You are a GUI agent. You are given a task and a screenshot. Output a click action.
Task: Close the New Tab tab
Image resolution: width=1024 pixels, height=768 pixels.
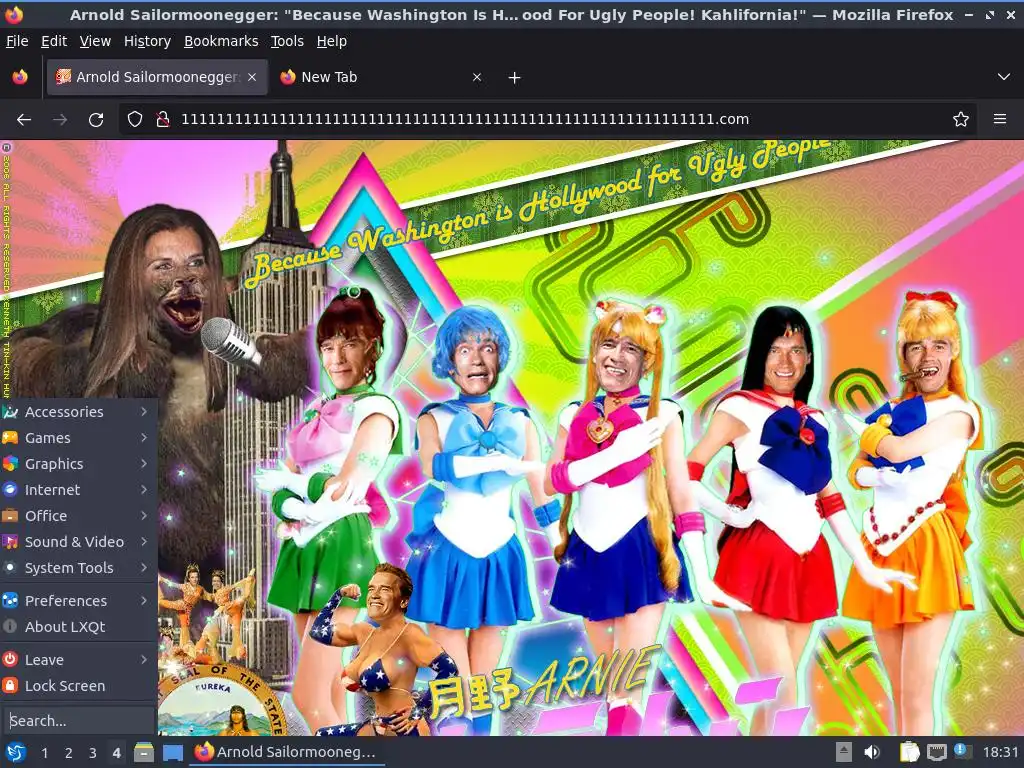(477, 77)
